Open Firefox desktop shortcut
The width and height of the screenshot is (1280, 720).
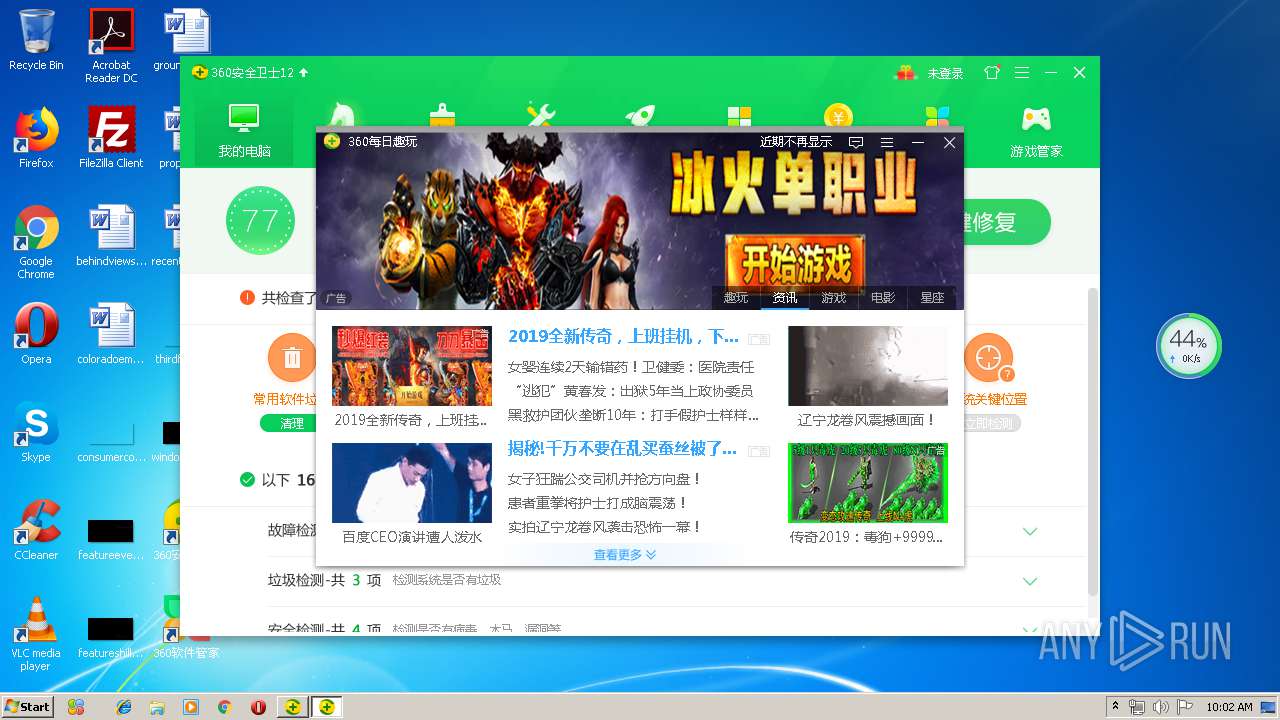(x=36, y=138)
